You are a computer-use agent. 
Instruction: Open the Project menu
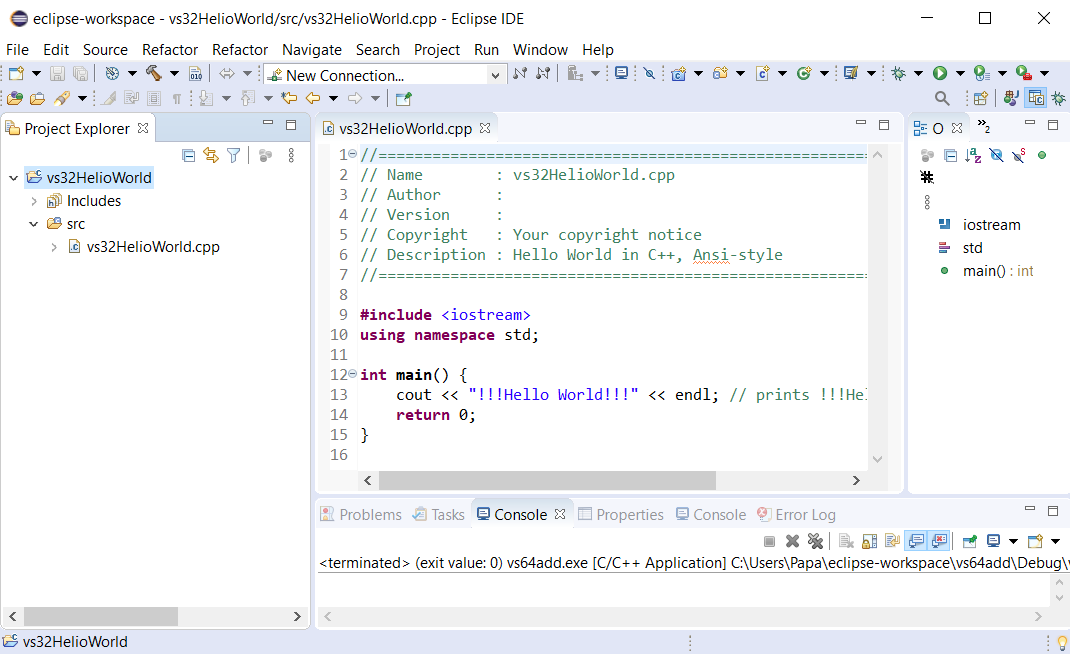(x=437, y=50)
